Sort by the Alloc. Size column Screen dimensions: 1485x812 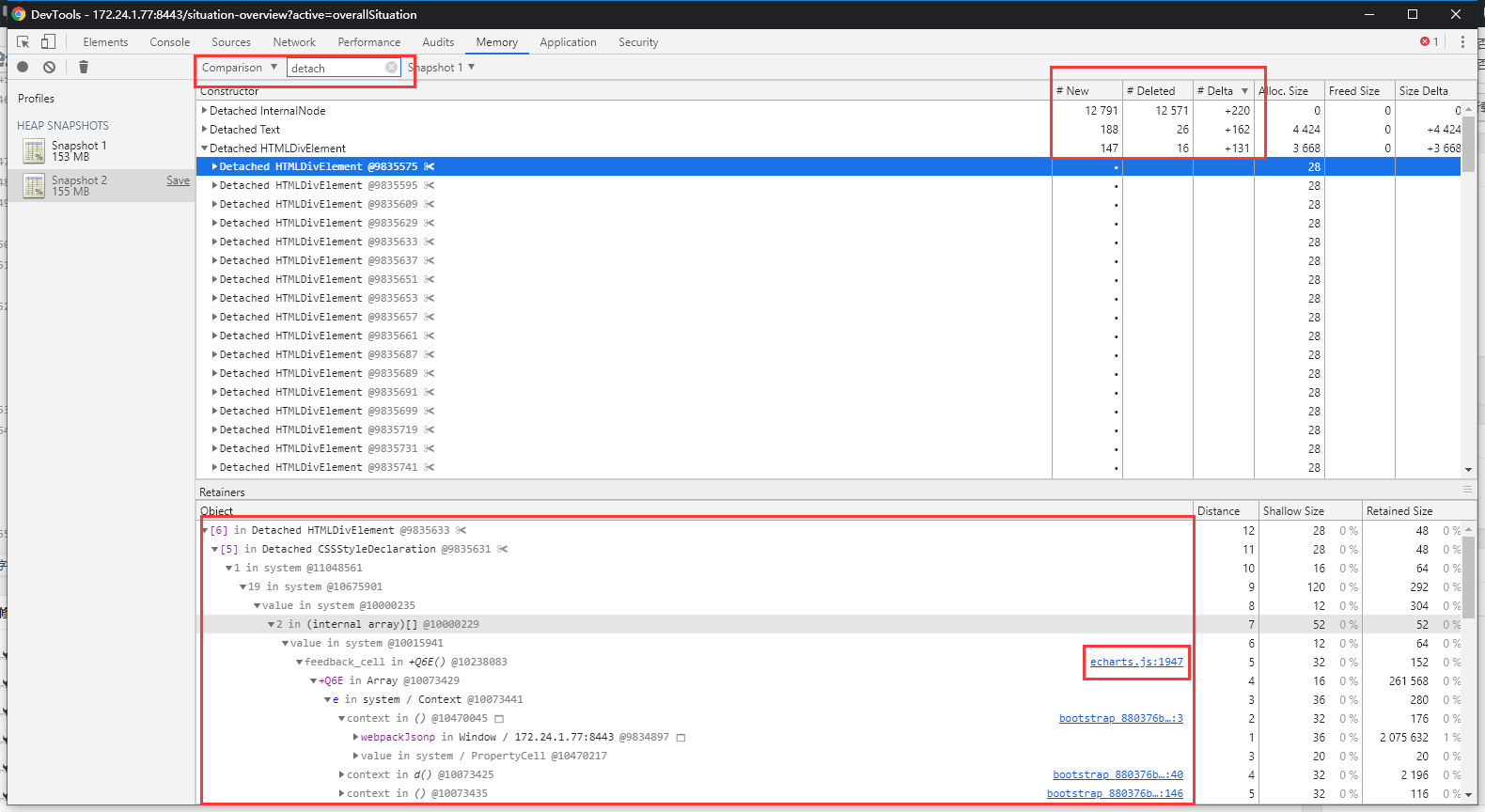(x=1289, y=90)
